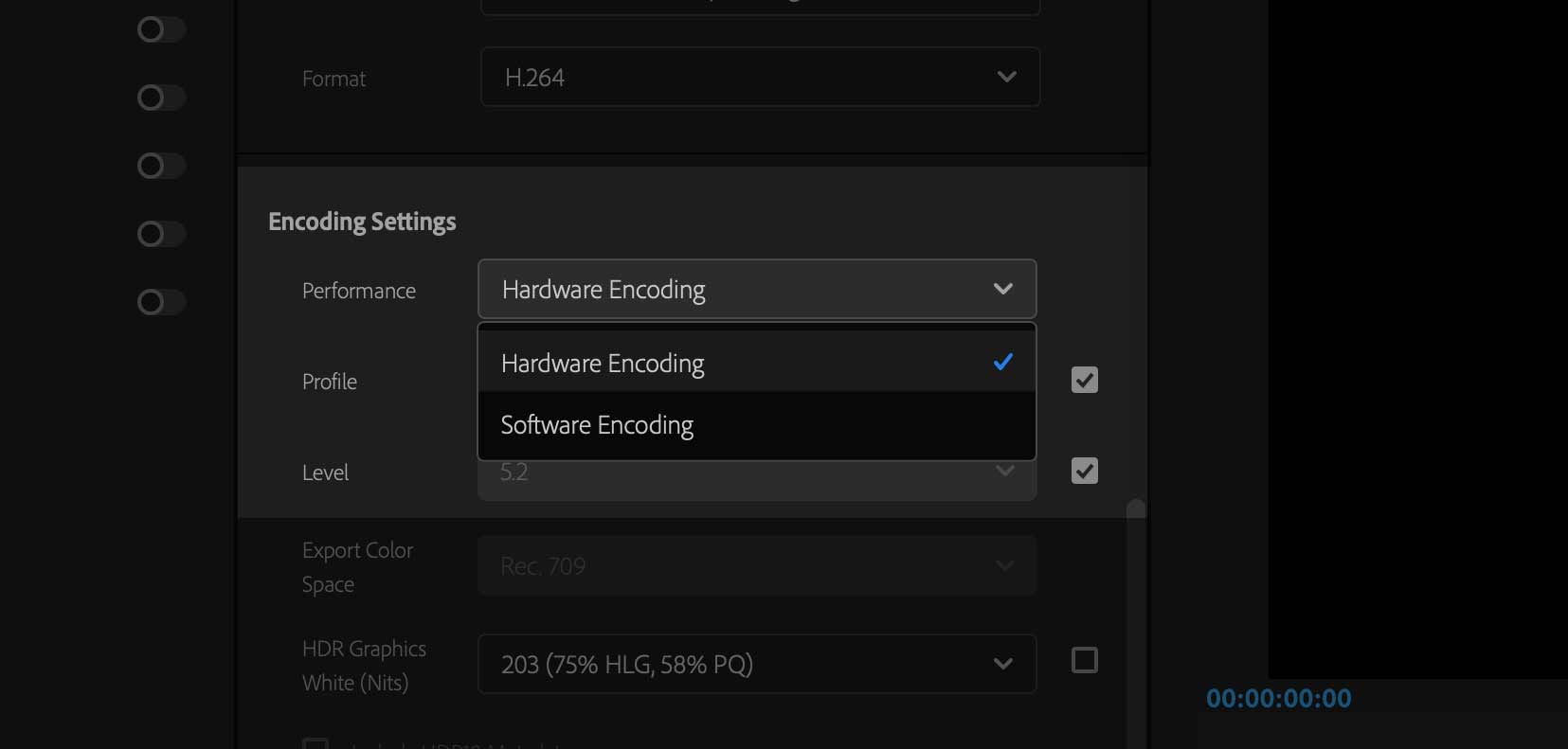Click the Encoding Settings section header

[361, 221]
